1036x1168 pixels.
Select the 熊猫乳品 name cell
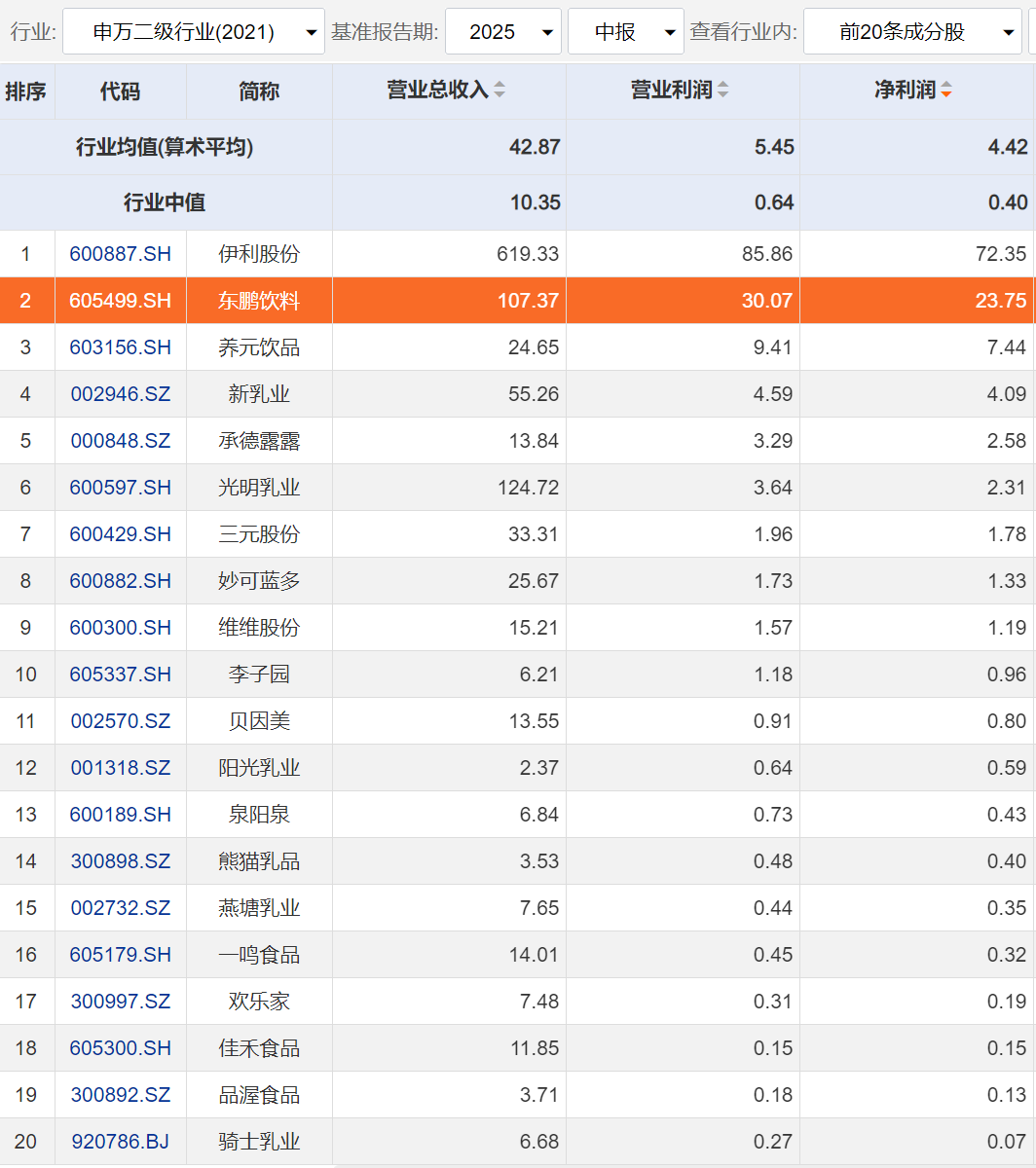click(x=259, y=861)
